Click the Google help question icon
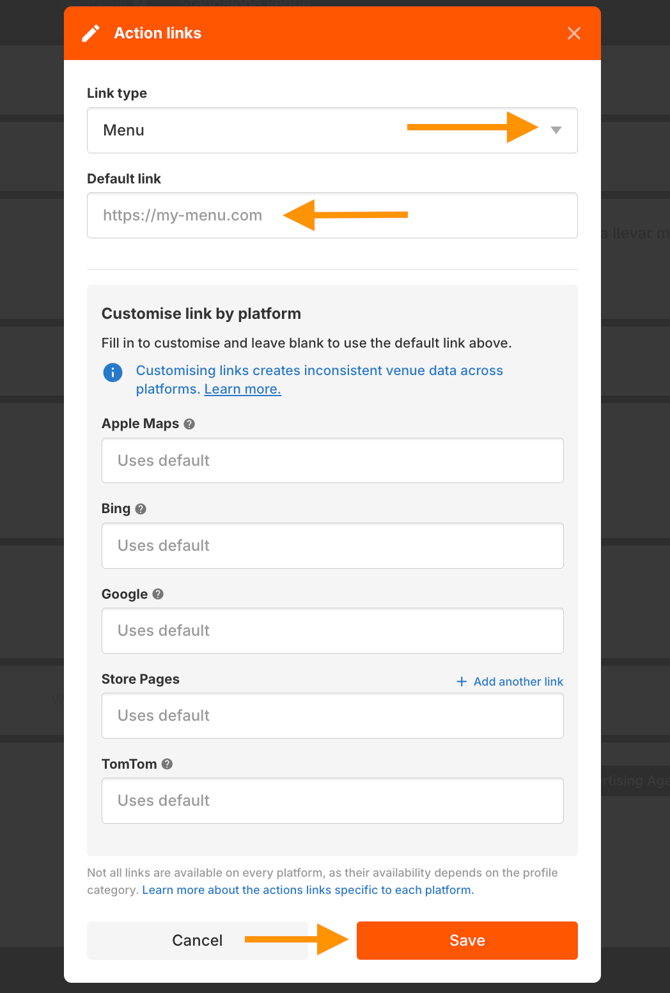670x993 pixels. coord(158,594)
